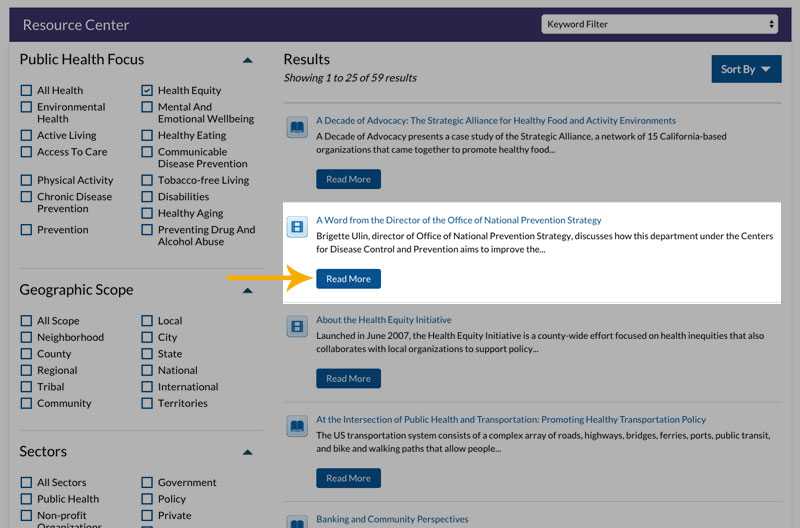
Task: Check the Tobacco-free Living checkbox
Action: (x=147, y=180)
